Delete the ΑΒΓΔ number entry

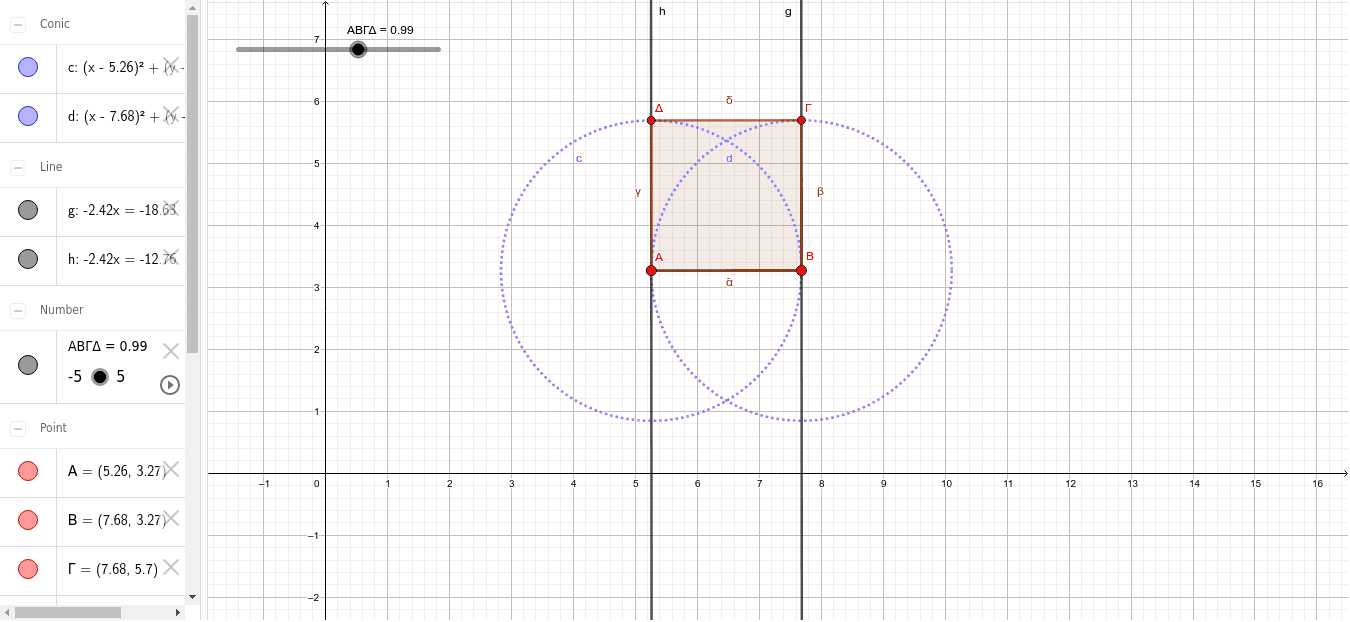pos(171,350)
